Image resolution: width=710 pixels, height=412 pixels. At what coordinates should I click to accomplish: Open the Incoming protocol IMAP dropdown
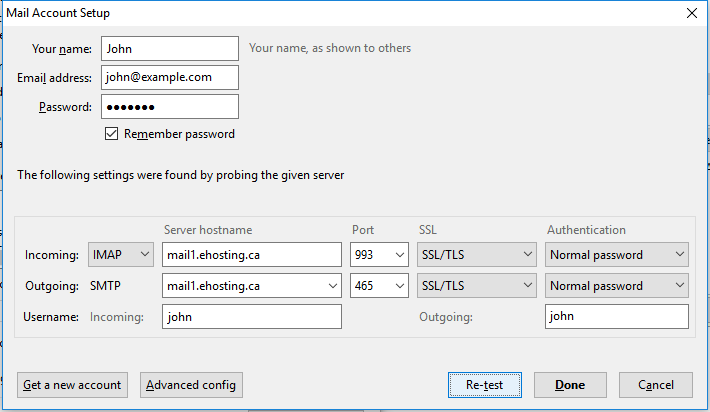(x=121, y=254)
